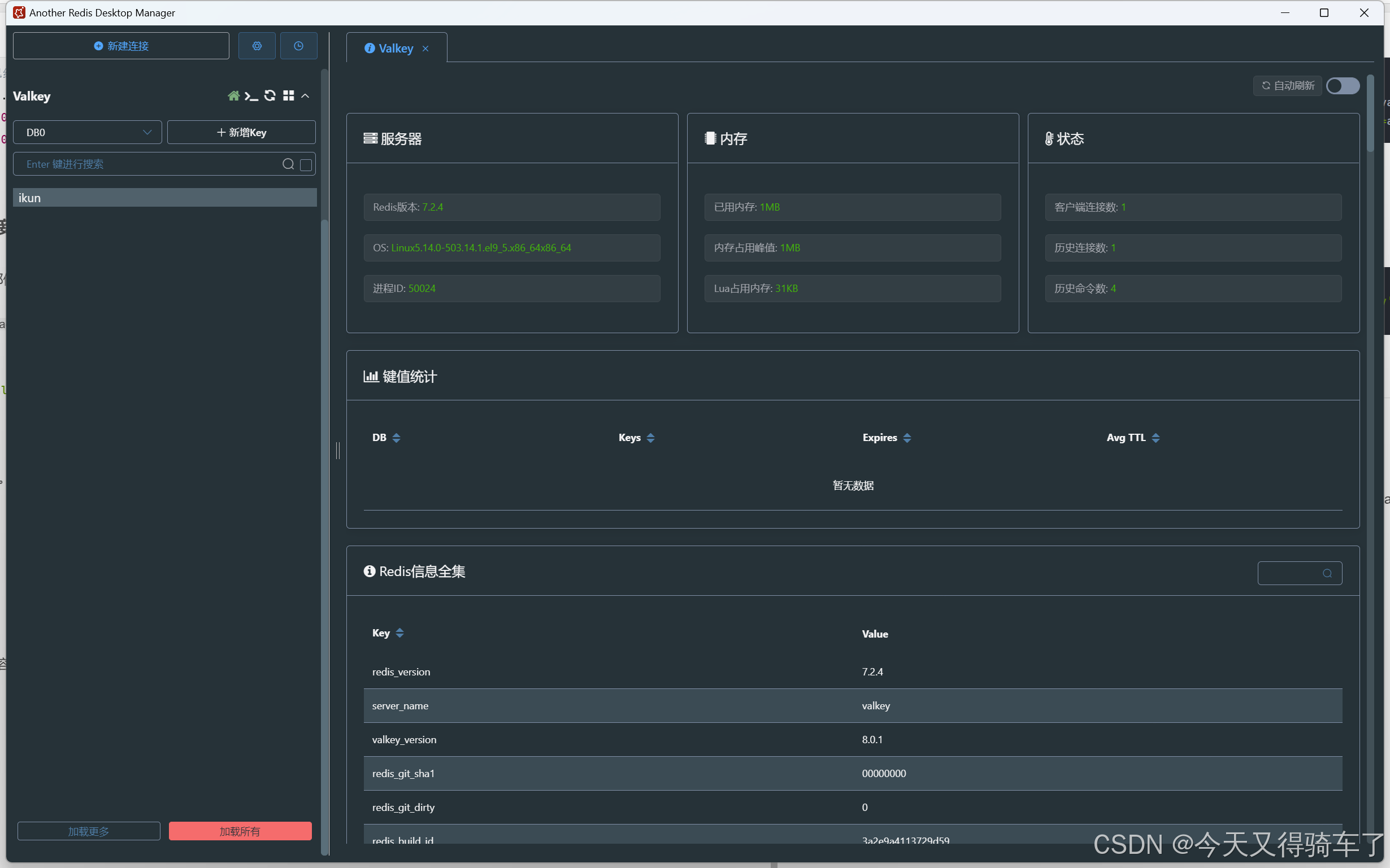1390x868 pixels.
Task: Click the 新建连接 button
Action: [x=121, y=46]
